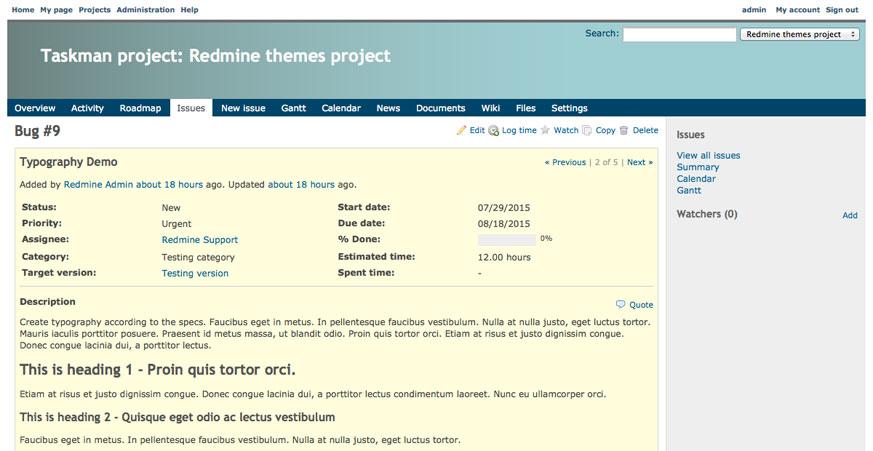This screenshot has width=873, height=451.
Task: Open Administration in the top menu
Action: (x=145, y=9)
